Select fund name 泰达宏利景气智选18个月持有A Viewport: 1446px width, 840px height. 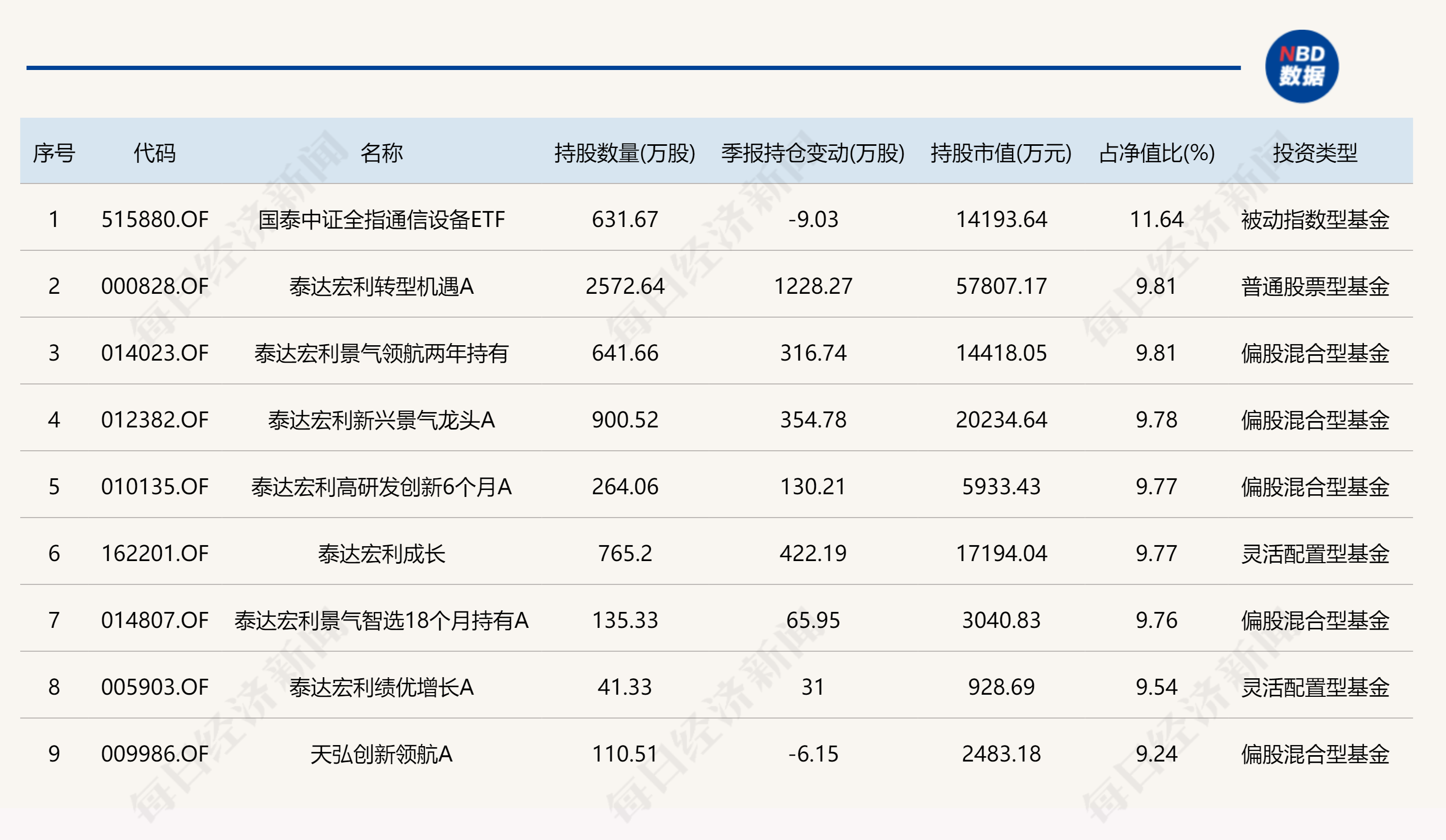(x=381, y=621)
